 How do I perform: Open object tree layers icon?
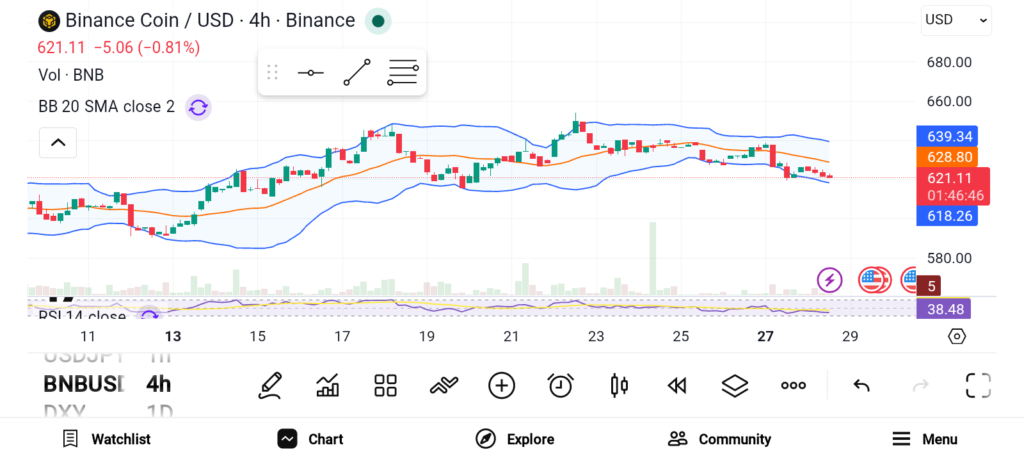click(x=735, y=386)
